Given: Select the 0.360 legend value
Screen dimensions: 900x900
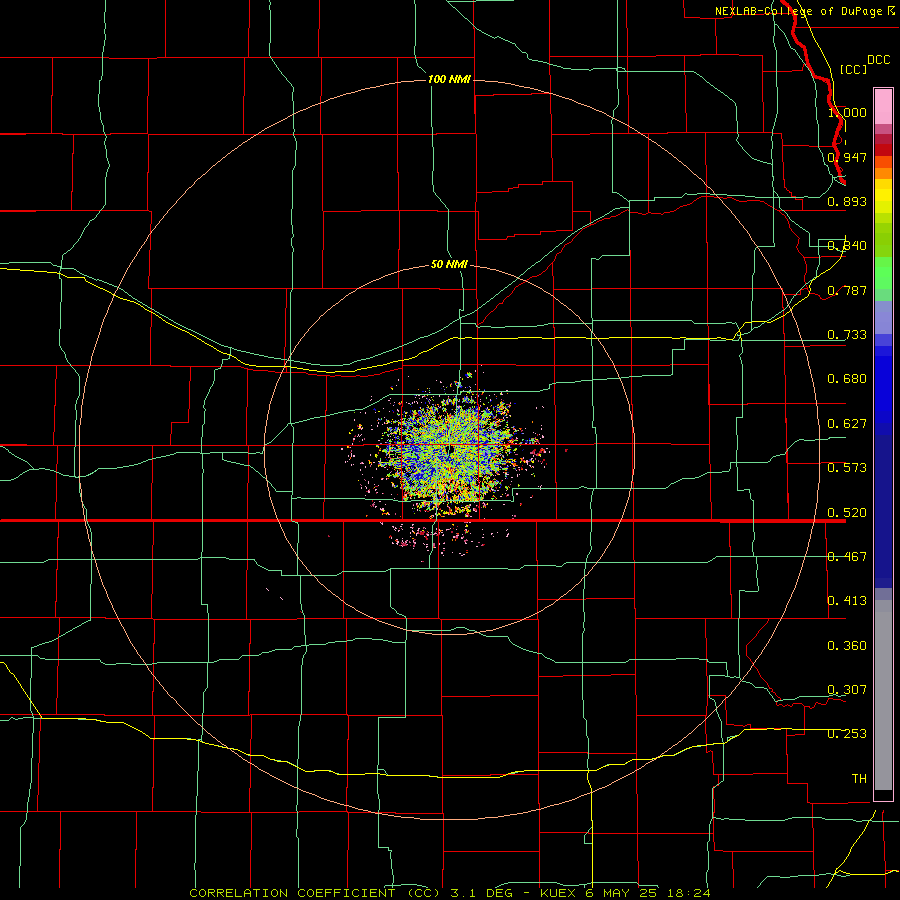Looking at the screenshot, I should tap(847, 646).
